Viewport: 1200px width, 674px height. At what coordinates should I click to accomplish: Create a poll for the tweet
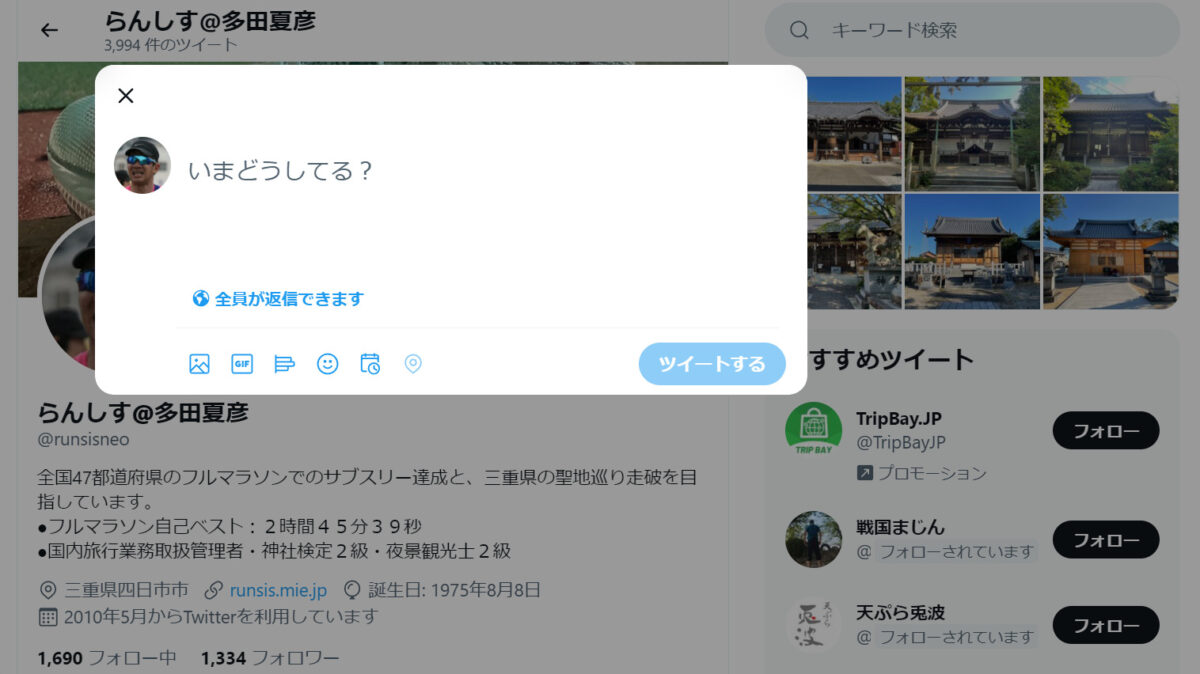click(284, 365)
